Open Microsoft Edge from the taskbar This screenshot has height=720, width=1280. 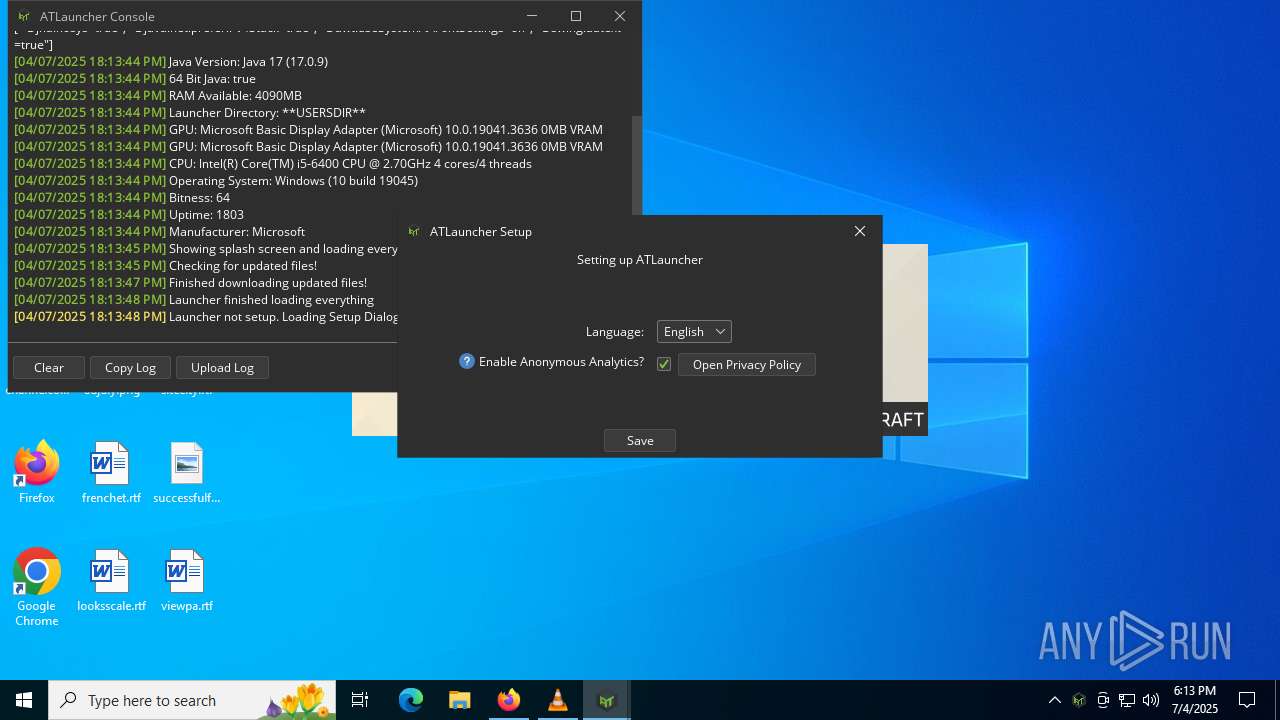click(411, 700)
